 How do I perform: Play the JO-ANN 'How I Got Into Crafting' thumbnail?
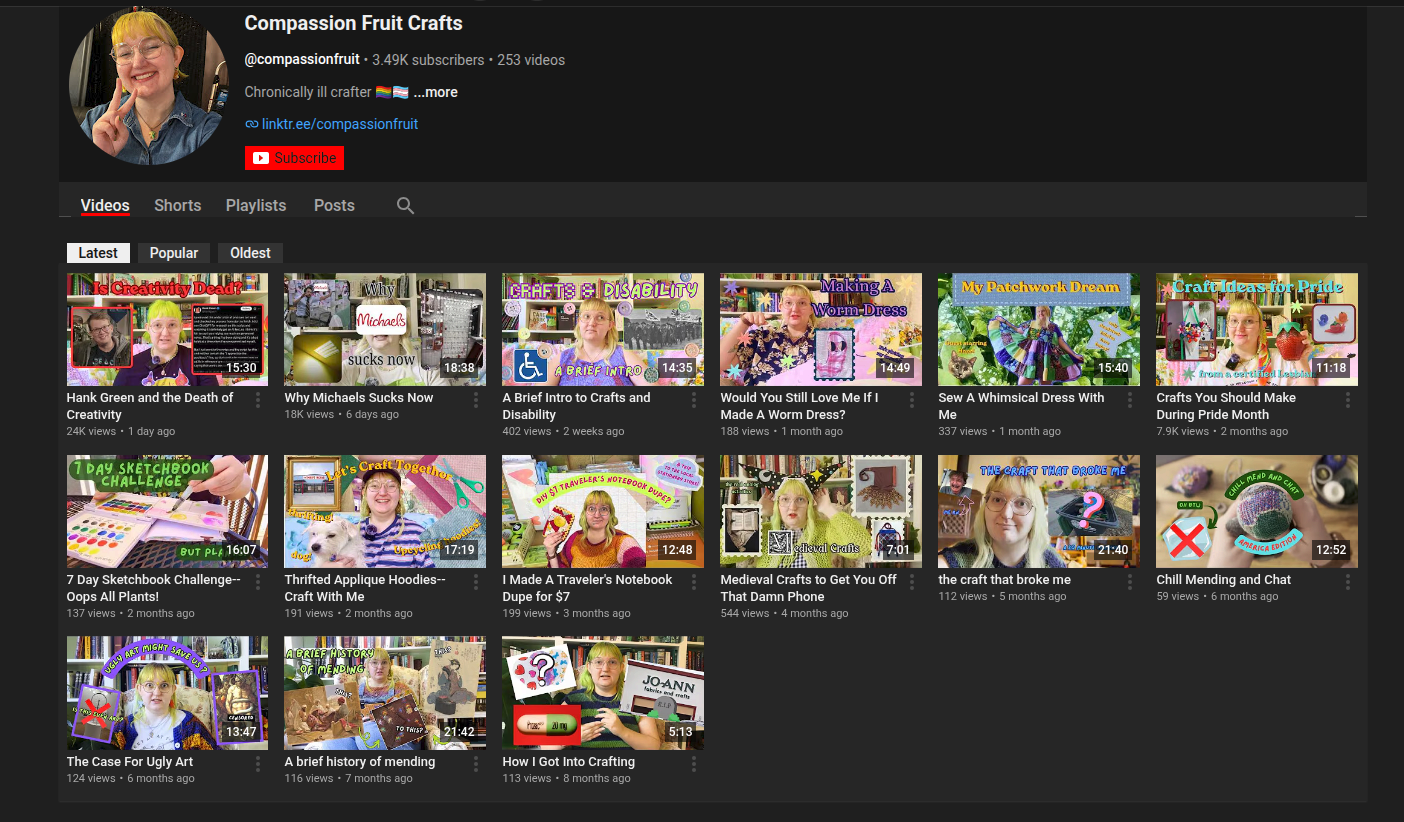[603, 693]
